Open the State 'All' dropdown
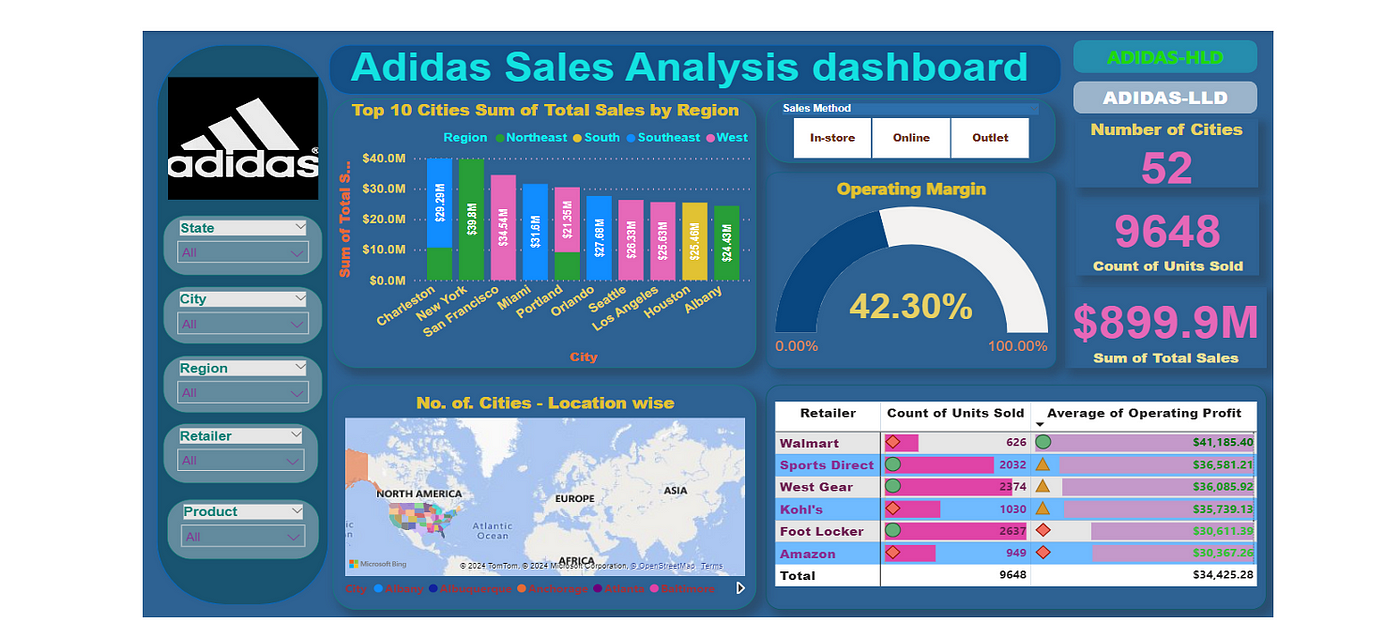The image size is (1400, 622). click(243, 253)
